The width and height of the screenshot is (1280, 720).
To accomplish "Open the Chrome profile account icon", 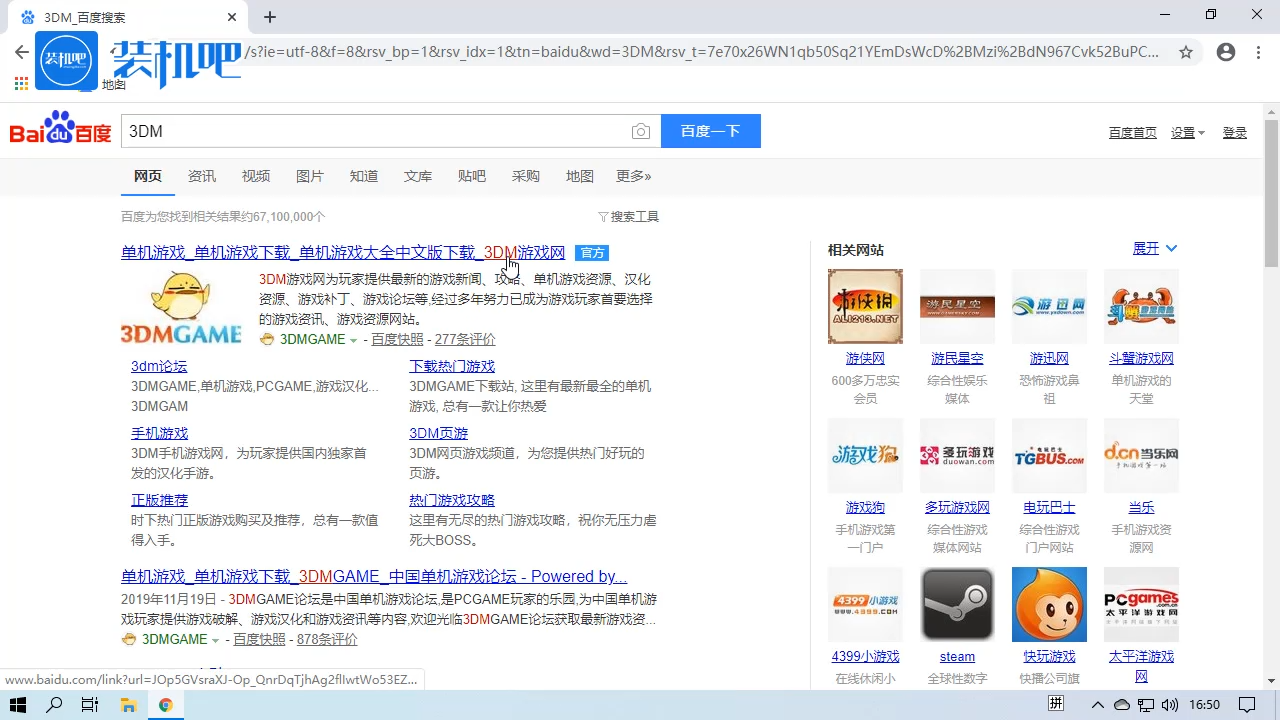I will pos(1226,52).
